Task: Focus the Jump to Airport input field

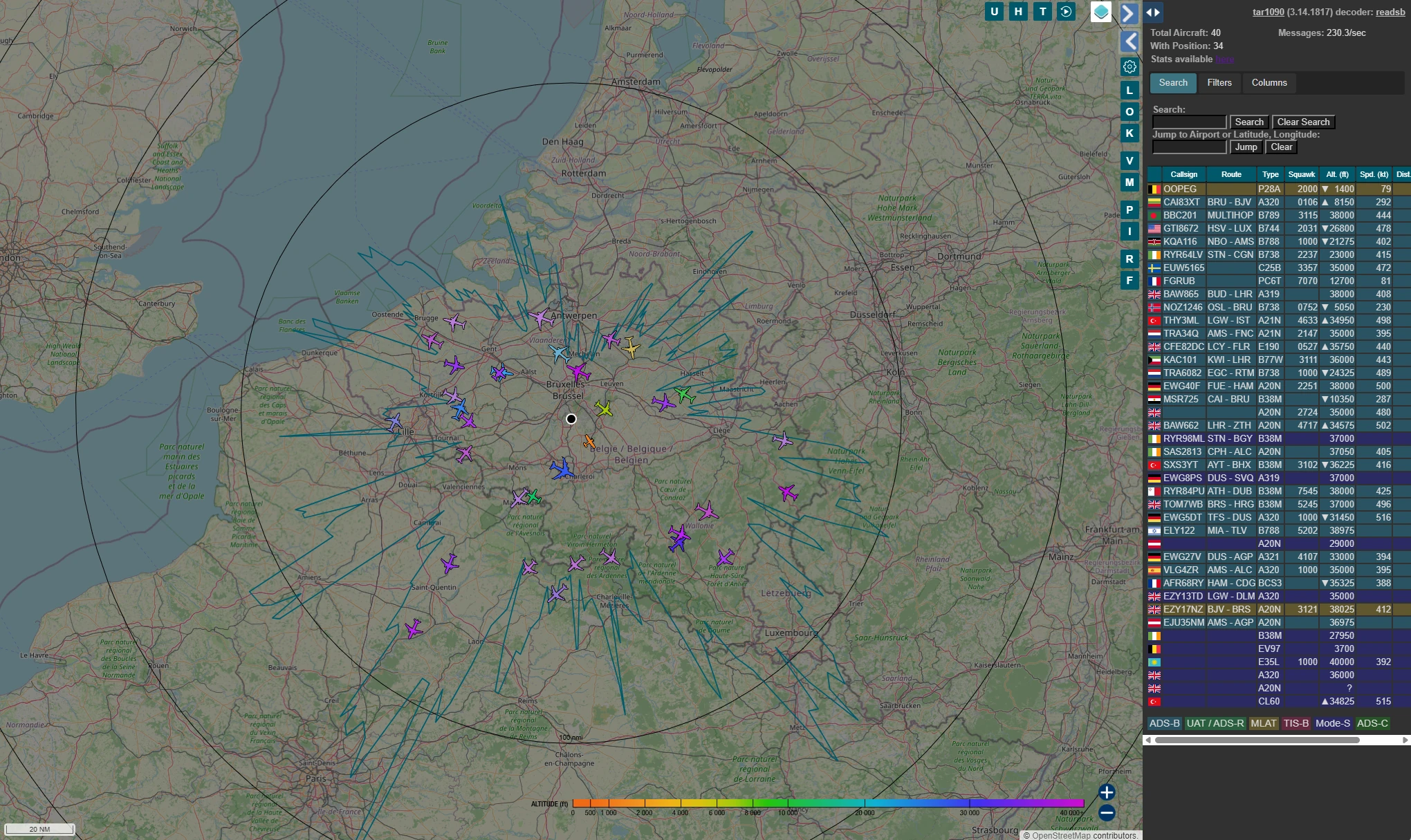Action: coord(1189,147)
